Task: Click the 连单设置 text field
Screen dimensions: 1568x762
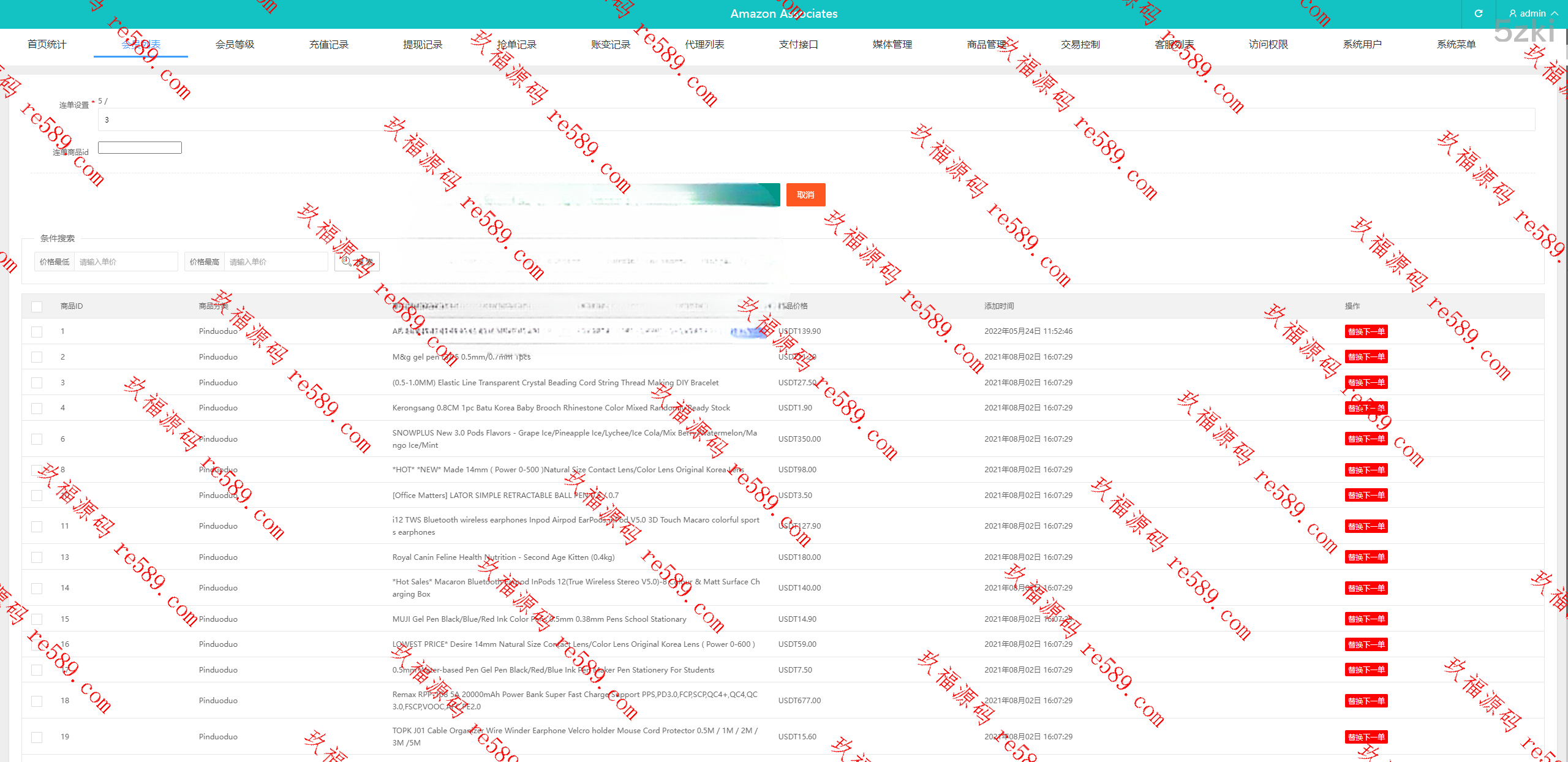Action: click(816, 119)
